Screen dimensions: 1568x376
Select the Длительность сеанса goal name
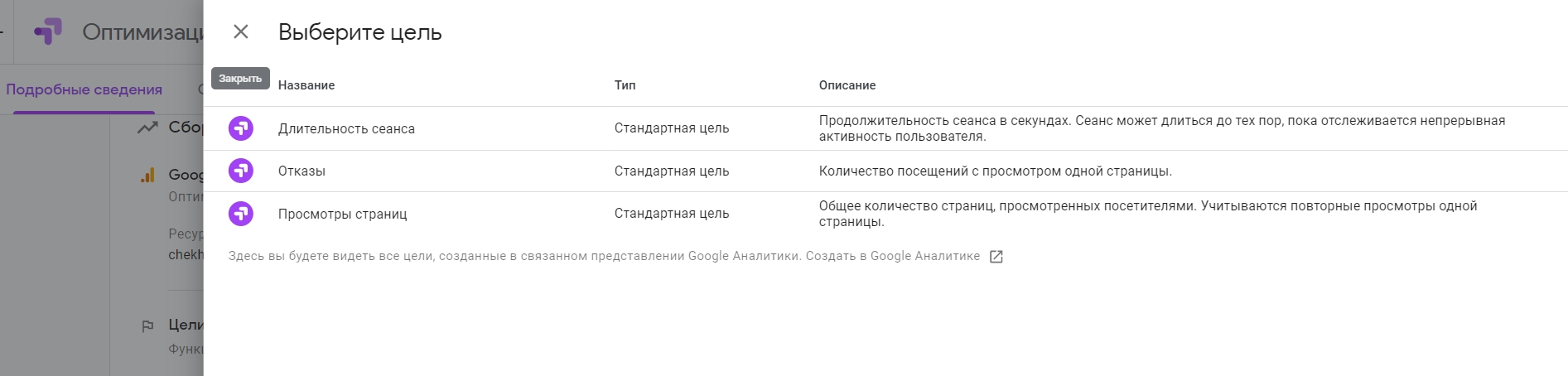point(346,128)
